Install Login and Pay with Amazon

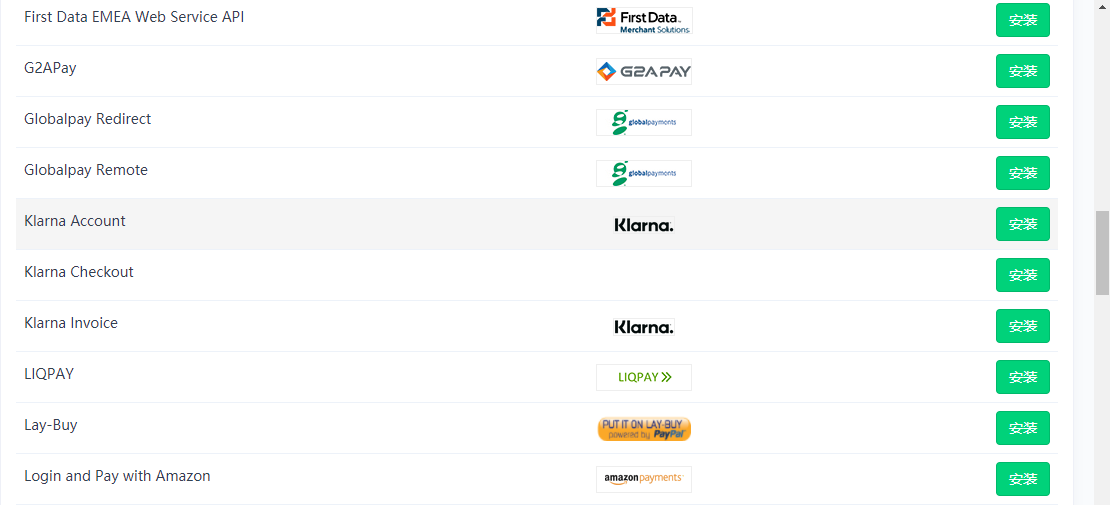(1022, 479)
